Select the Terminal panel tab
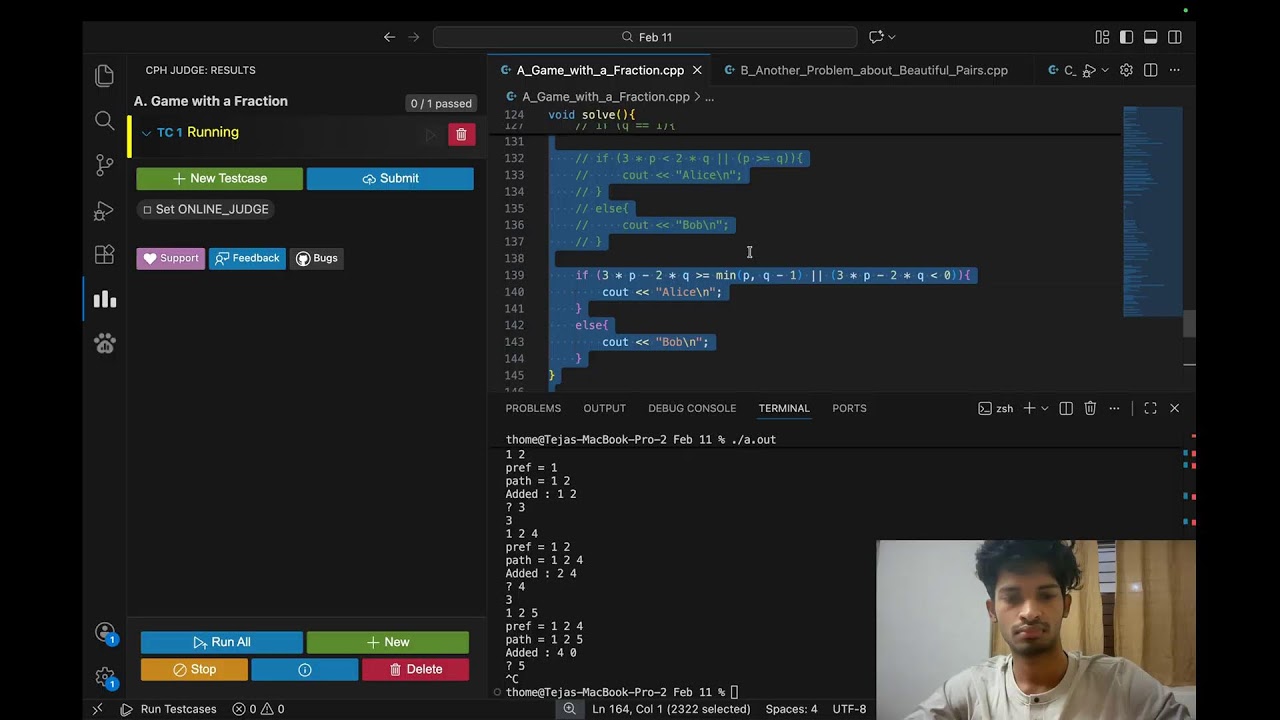Viewport: 1280px width, 720px height. click(784, 408)
